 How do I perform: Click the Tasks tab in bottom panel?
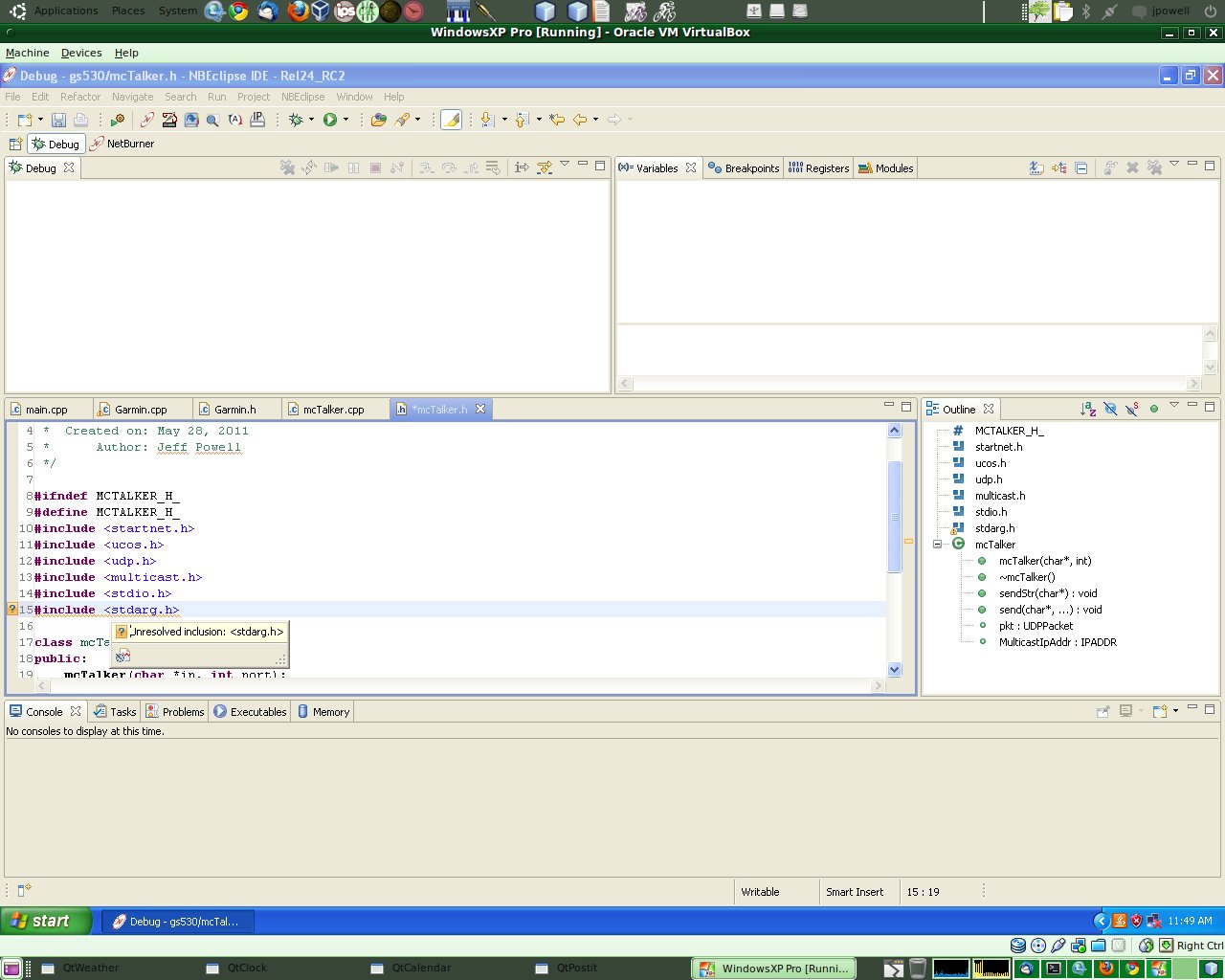[115, 711]
